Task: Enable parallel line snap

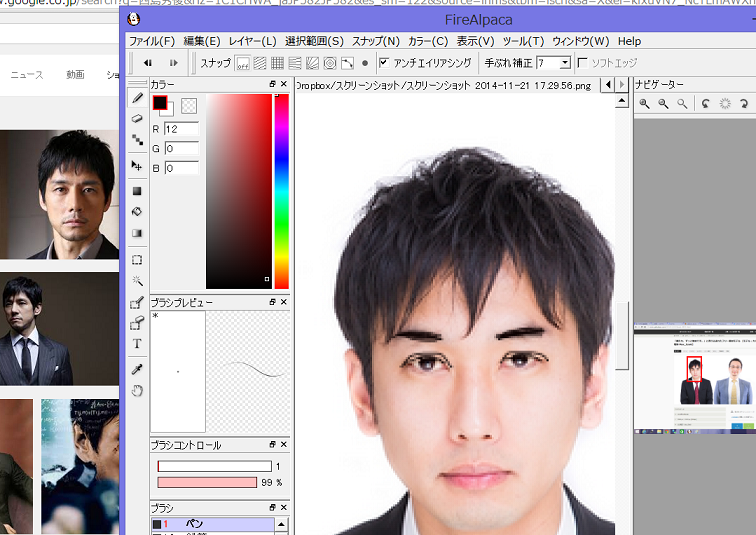Action: coord(260,63)
